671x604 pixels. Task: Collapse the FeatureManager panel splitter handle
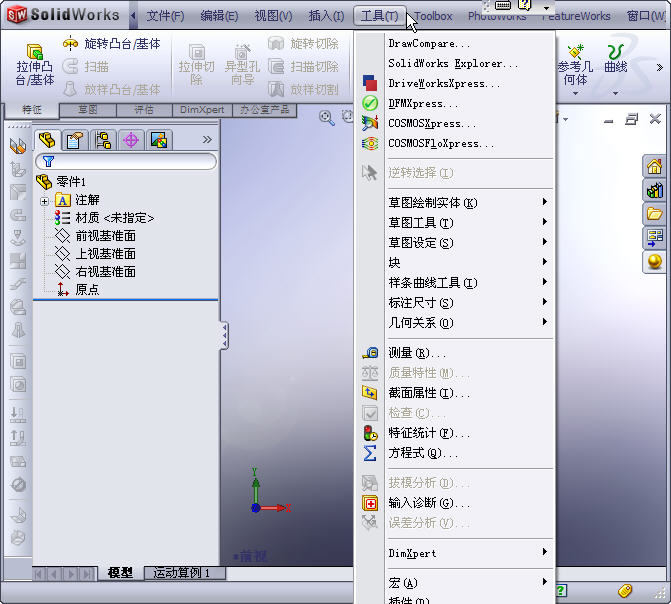[224, 336]
